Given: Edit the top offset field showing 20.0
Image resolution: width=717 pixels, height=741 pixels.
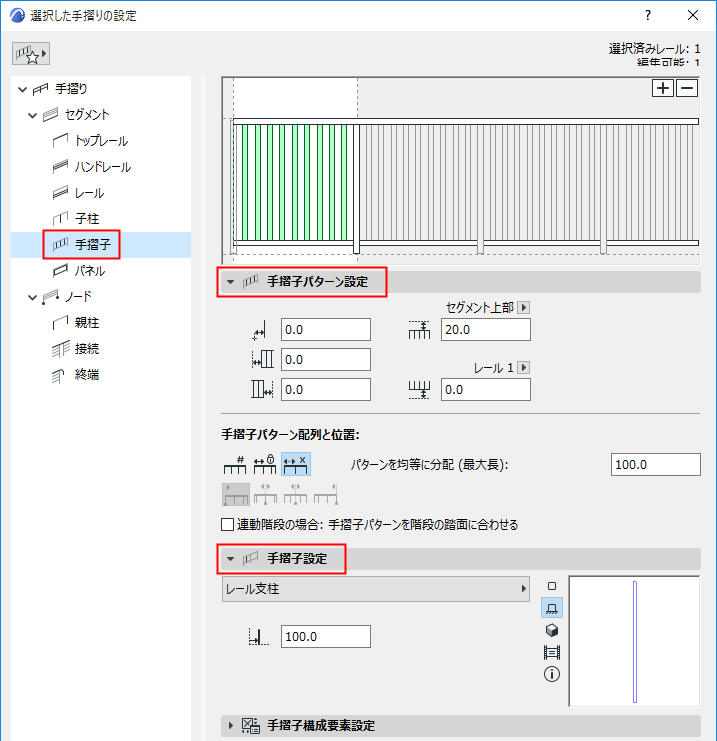Looking at the screenshot, I should pyautogui.click(x=485, y=329).
